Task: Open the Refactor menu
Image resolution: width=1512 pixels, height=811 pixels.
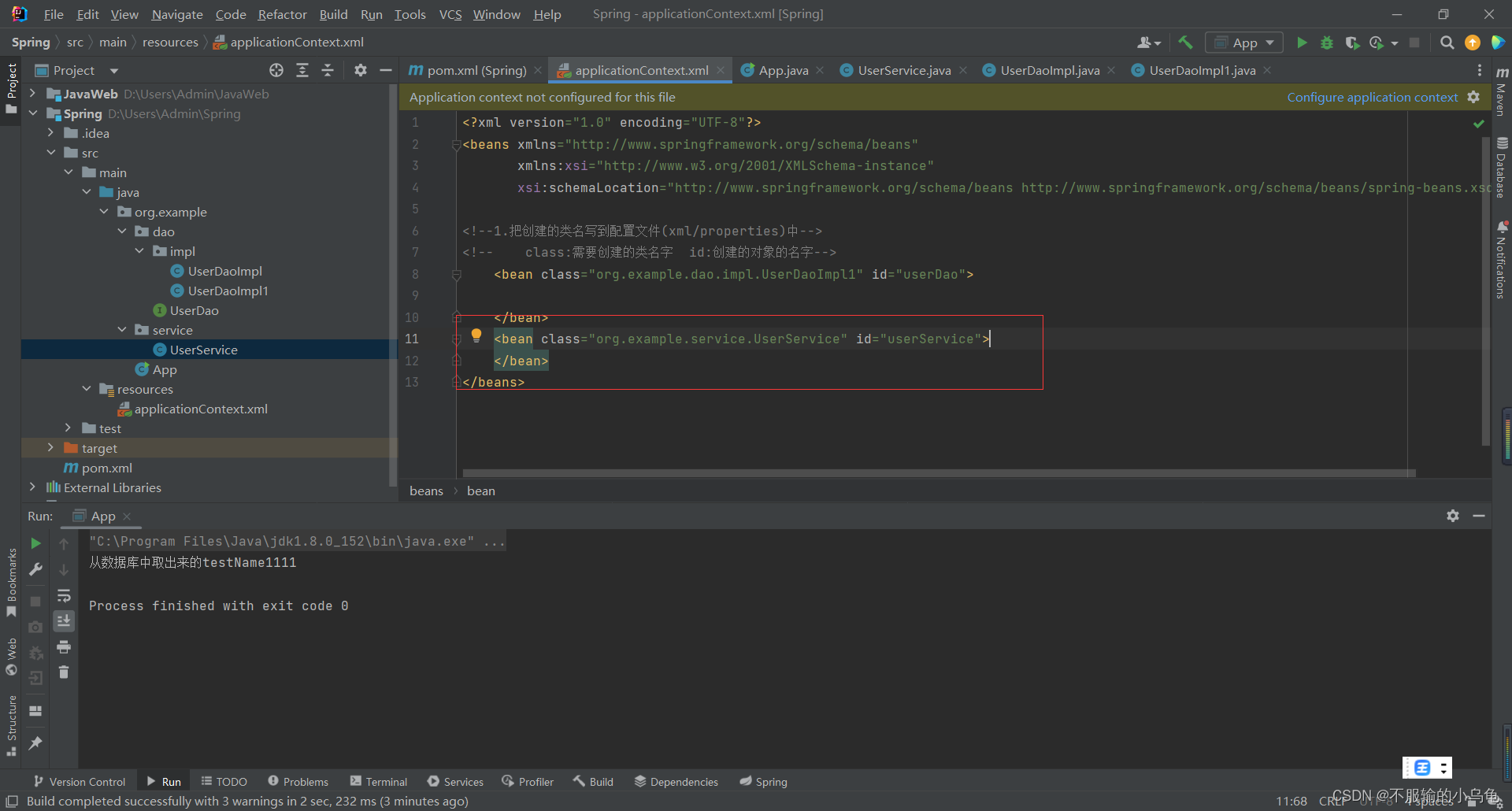Action: (x=282, y=14)
